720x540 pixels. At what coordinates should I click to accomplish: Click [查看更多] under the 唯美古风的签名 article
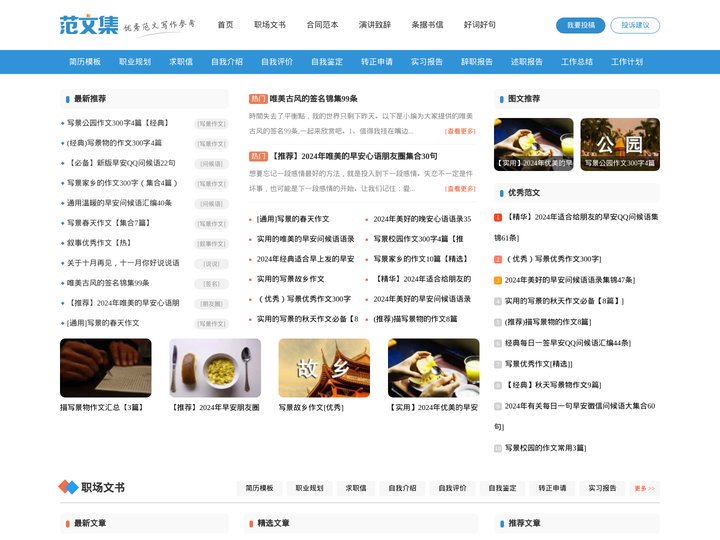[x=460, y=131]
